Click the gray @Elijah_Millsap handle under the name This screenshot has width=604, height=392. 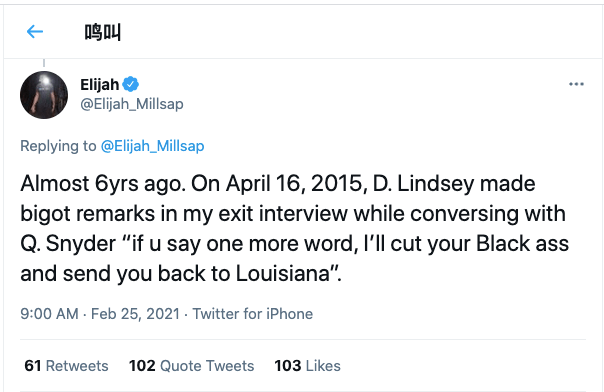pos(132,104)
